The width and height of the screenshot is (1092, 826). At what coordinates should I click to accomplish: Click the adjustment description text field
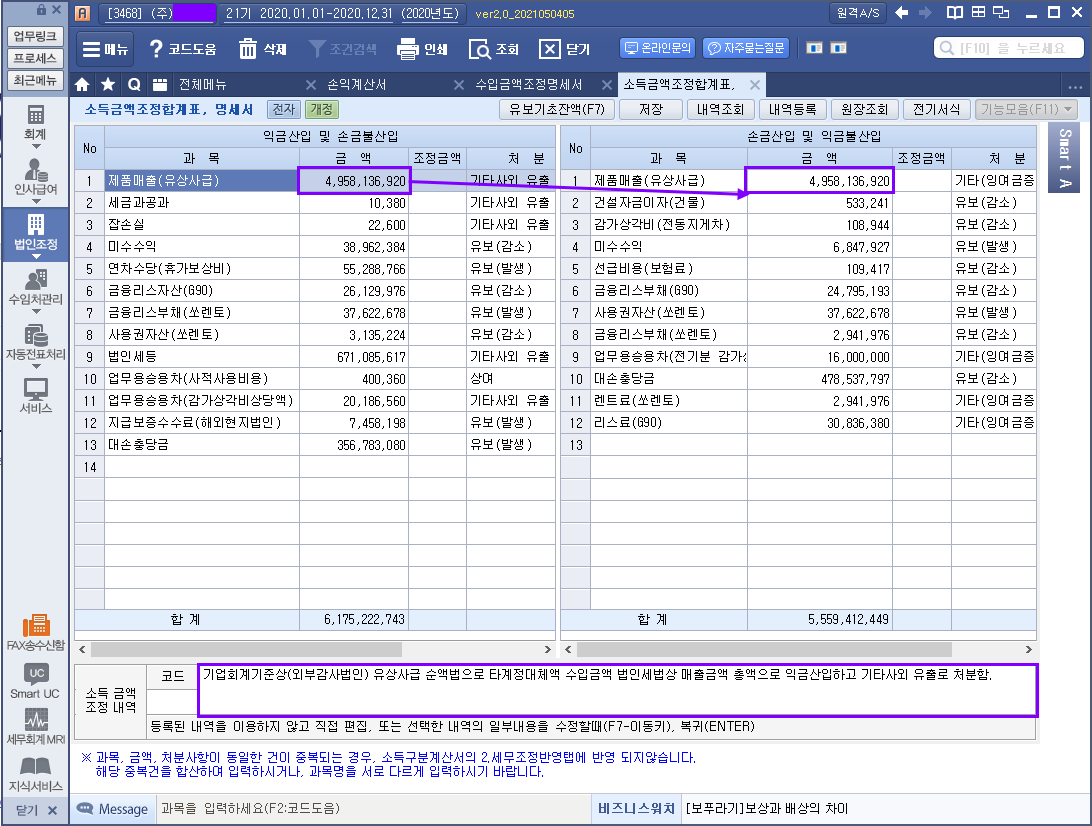(x=618, y=690)
